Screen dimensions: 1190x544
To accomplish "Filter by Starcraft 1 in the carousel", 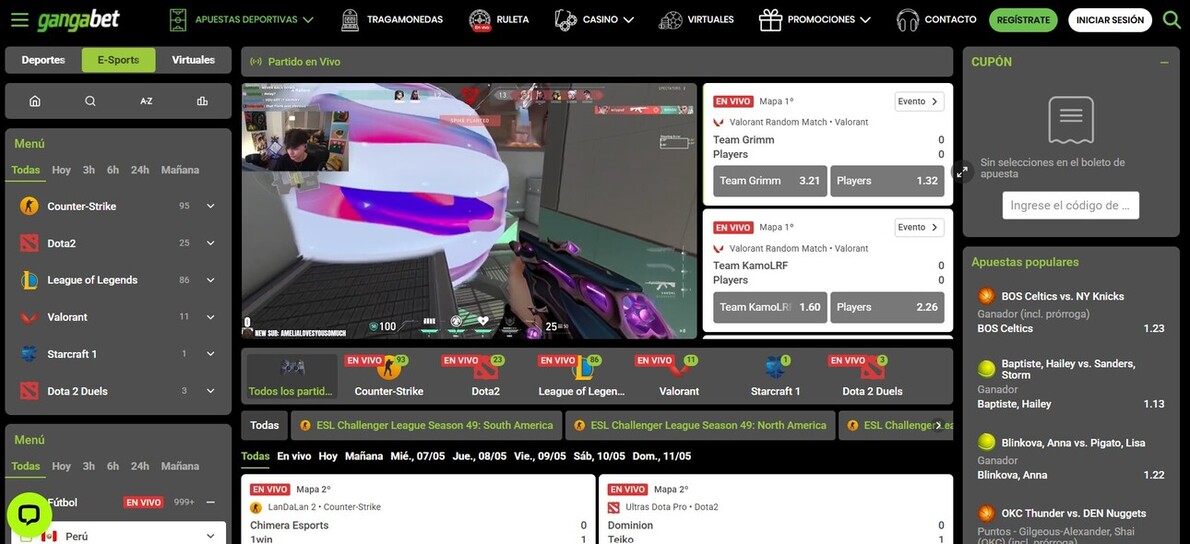I will (776, 376).
